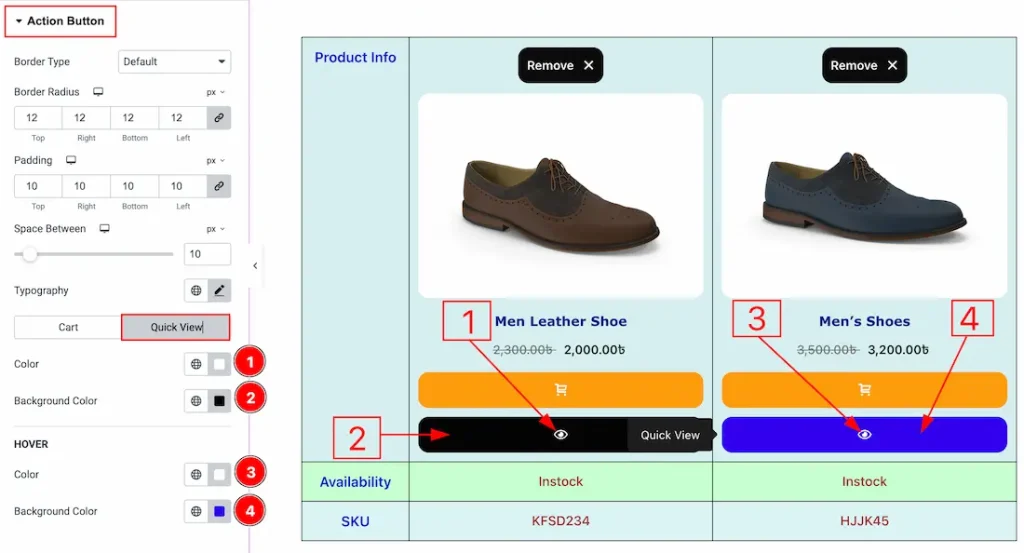Open the normal Background Color black swatch
The height and width of the screenshot is (553, 1024).
click(219, 401)
